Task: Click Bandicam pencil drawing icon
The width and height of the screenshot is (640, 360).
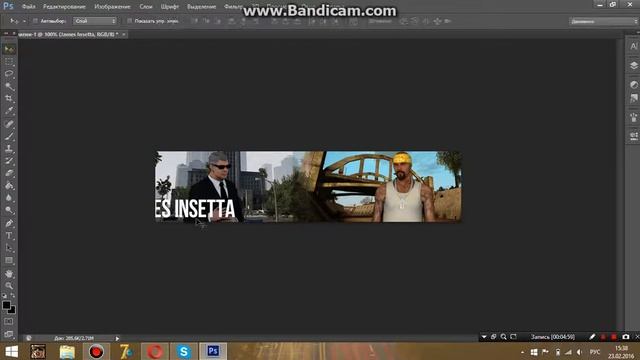Action: click(x=592, y=337)
